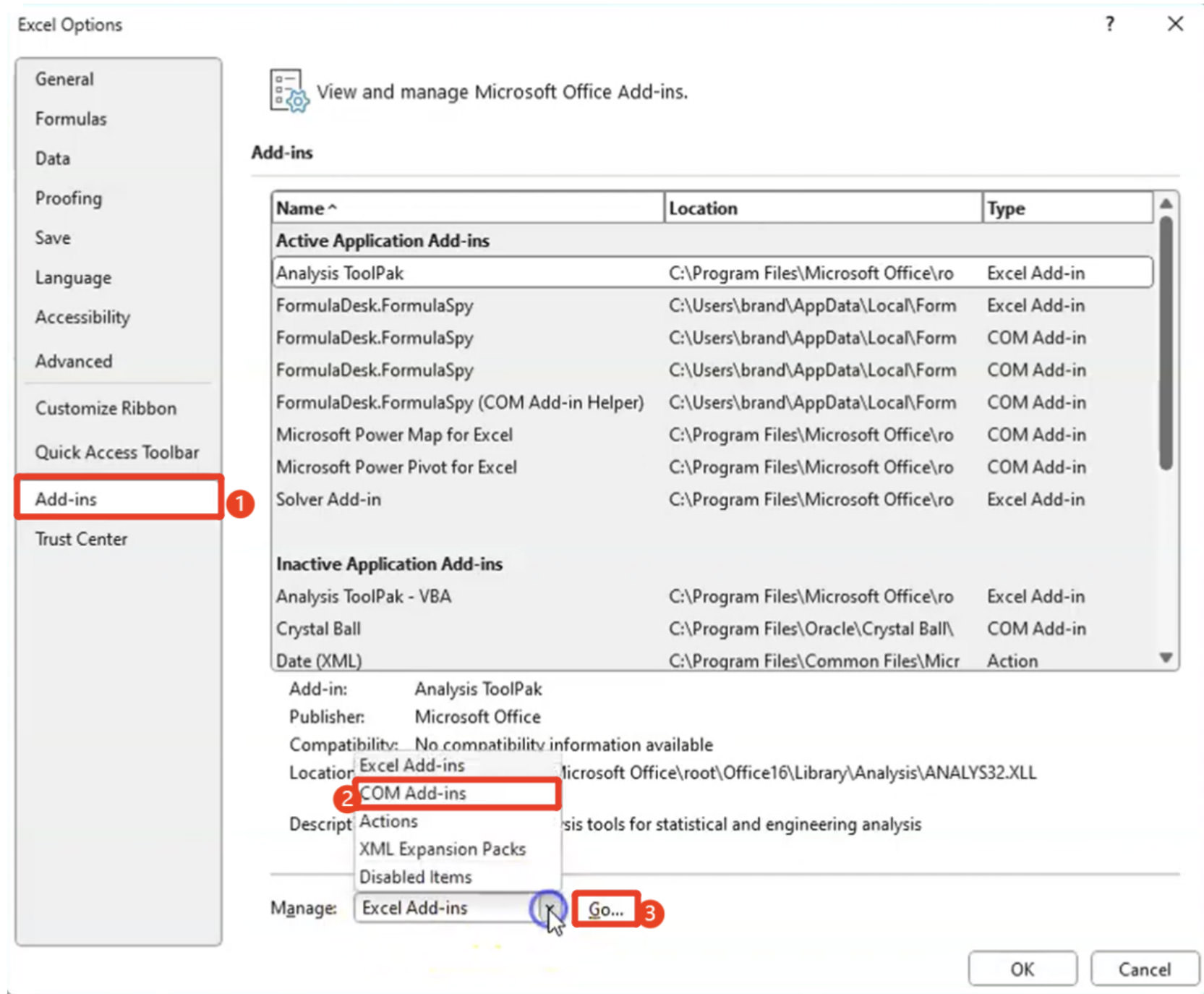The height and width of the screenshot is (994, 1204).
Task: Cancel the Excel Options dialog
Action: coord(1143,969)
